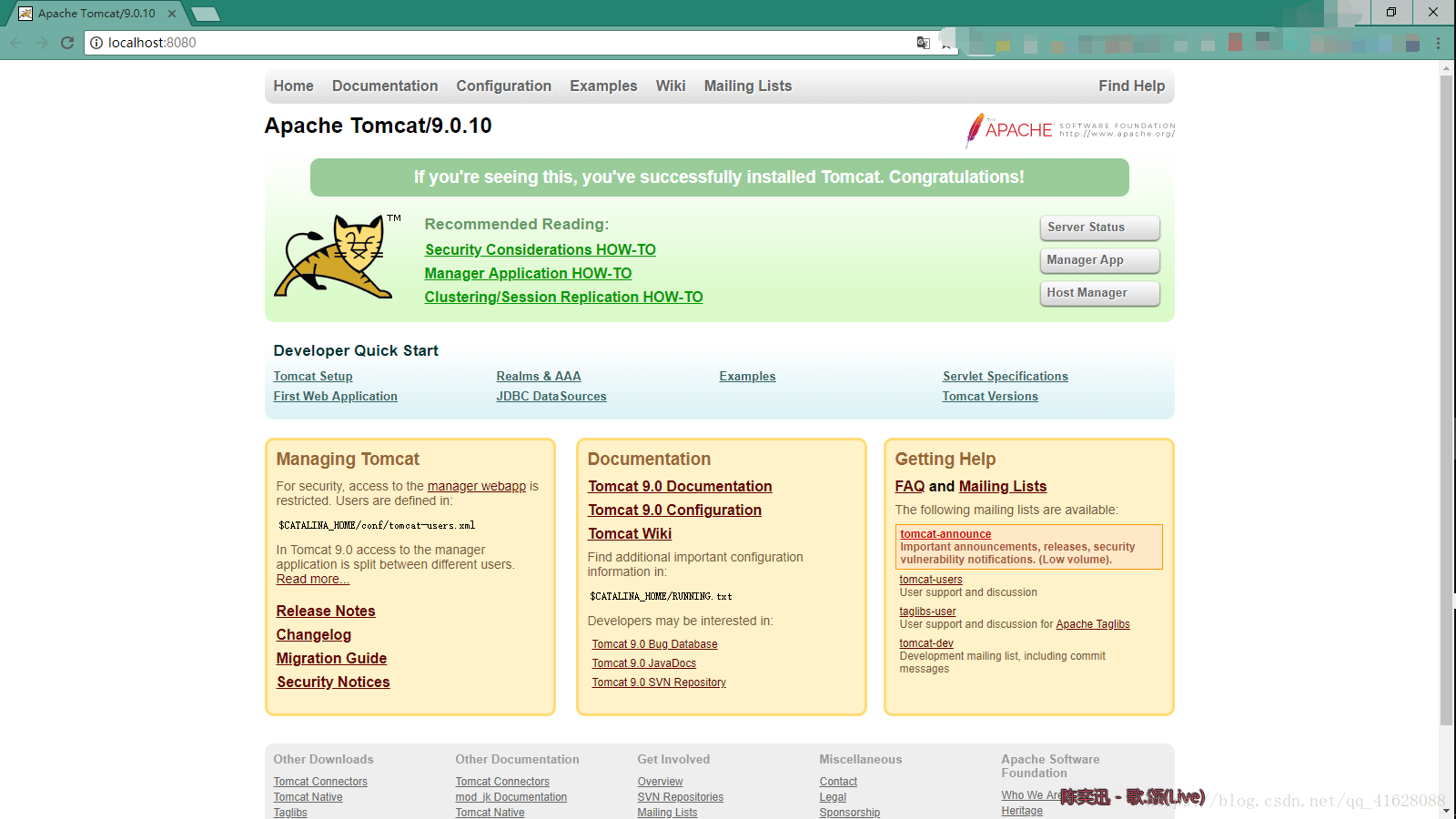
Task: Open Mailing Lists link in Getting Help
Action: coord(1003,486)
